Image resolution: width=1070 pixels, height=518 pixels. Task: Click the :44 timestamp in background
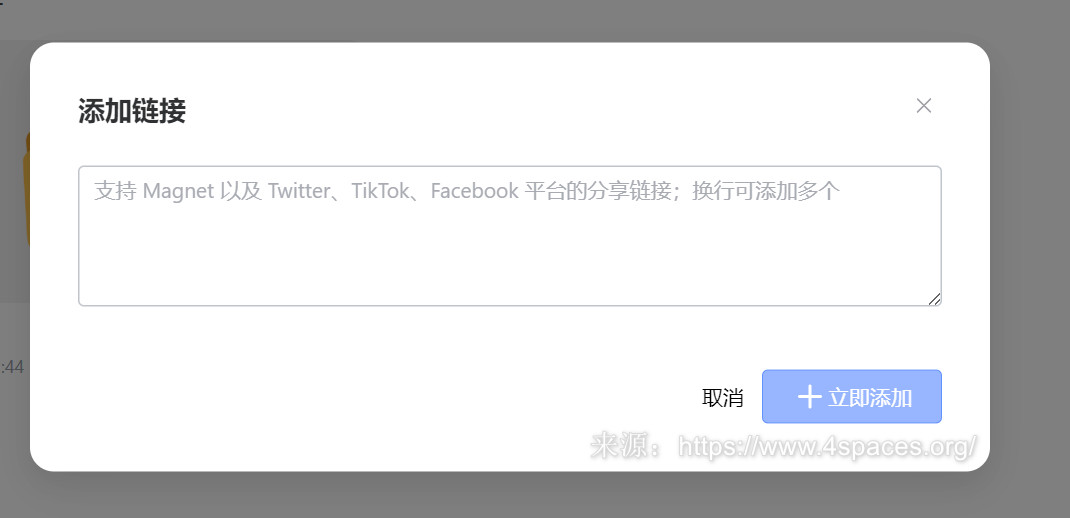point(12,367)
